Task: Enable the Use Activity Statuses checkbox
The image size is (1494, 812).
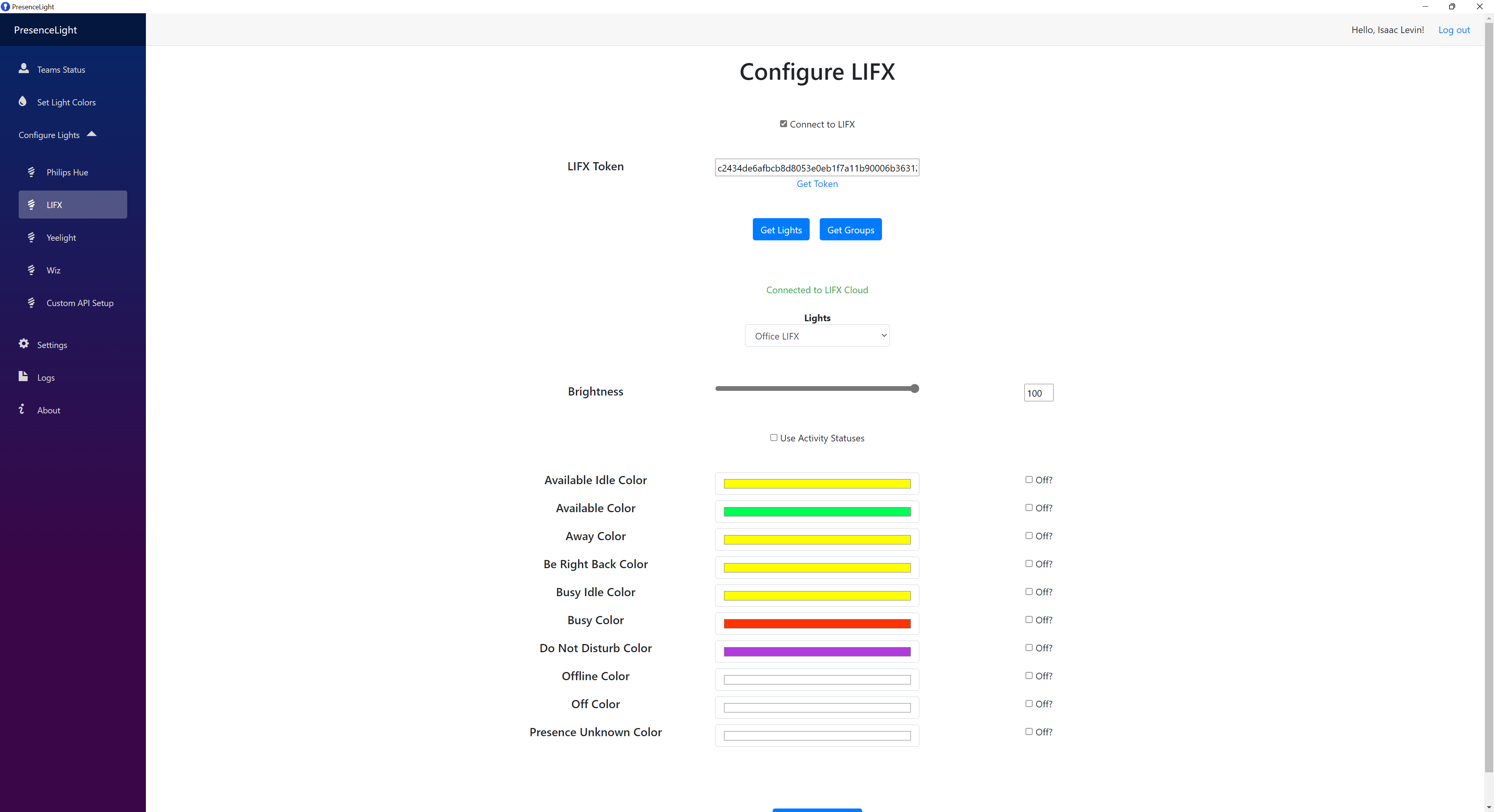Action: [x=774, y=437]
